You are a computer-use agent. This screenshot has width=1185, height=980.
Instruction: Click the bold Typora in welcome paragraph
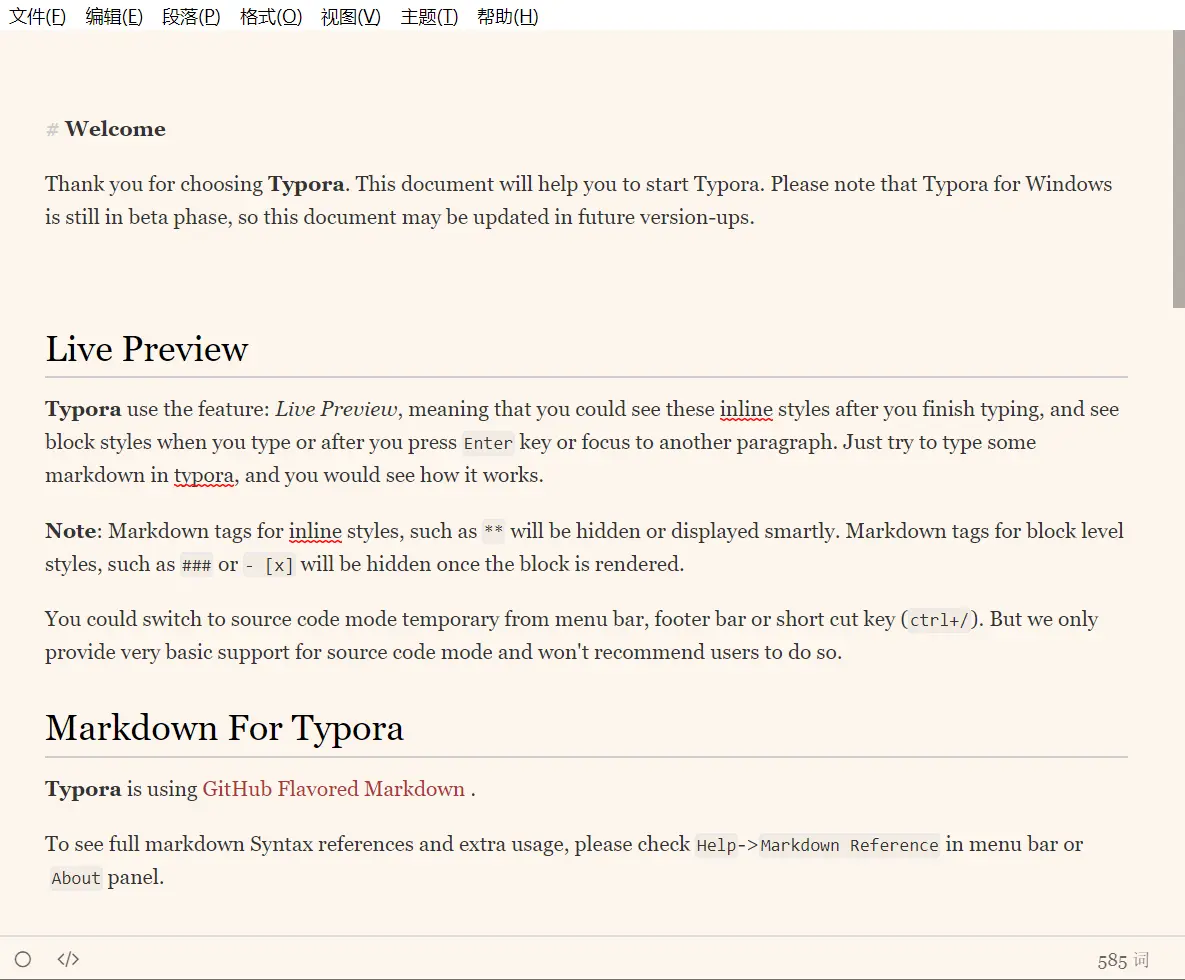[306, 184]
